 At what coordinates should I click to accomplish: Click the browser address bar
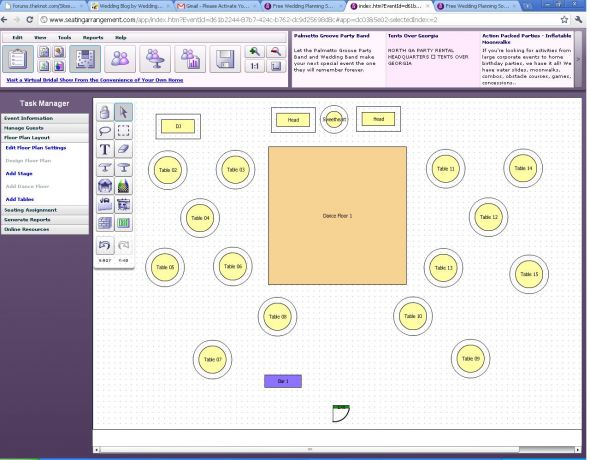pos(297,20)
